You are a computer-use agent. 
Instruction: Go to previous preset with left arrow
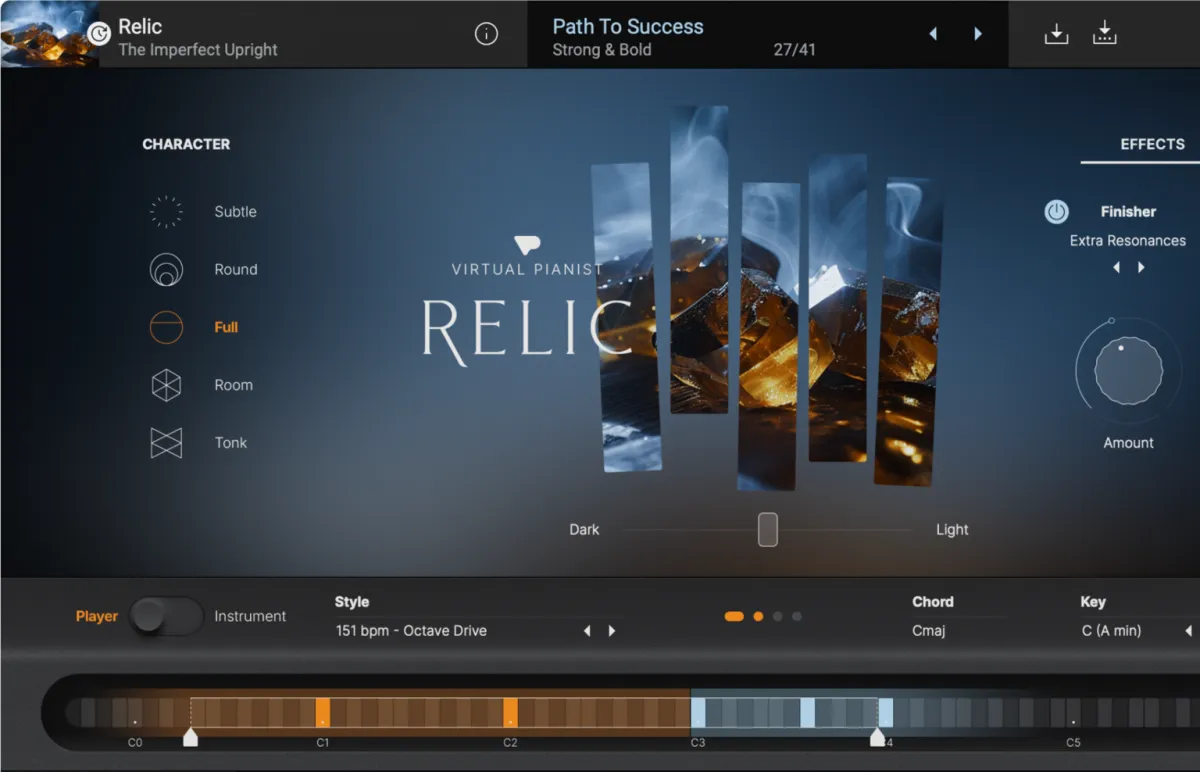pos(933,34)
